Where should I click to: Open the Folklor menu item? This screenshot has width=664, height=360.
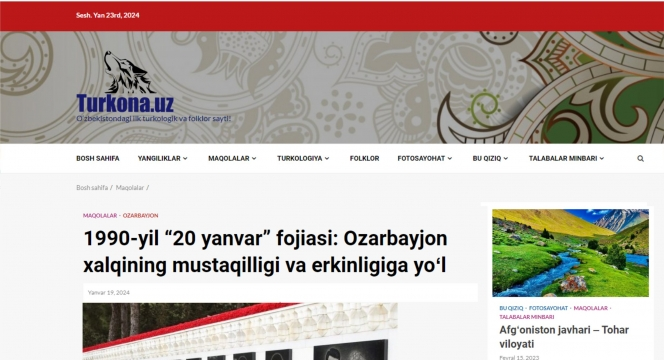365,158
